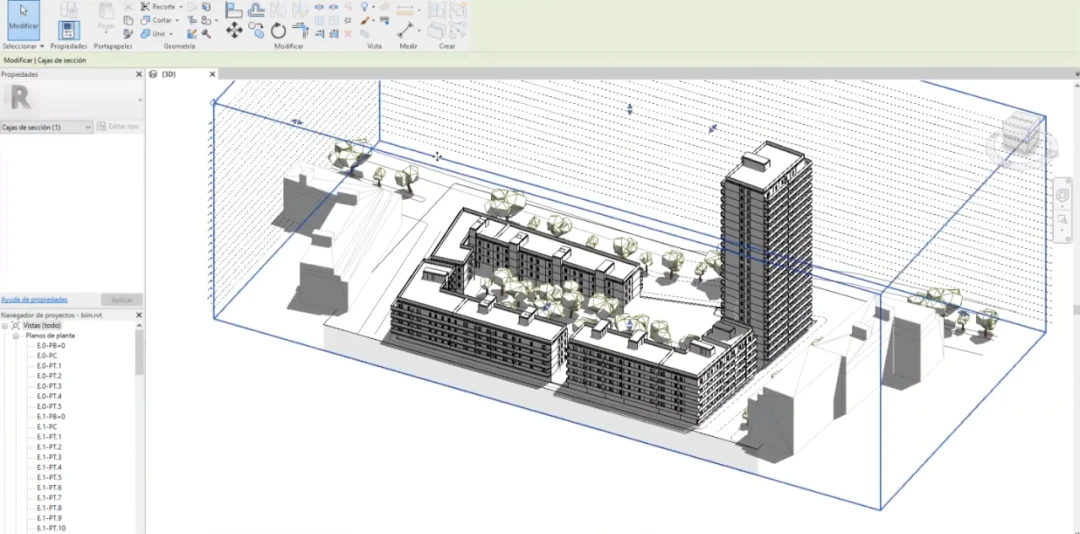This screenshot has width=1080, height=534.
Task: Open the Recorte dropdown arrow
Action: click(180, 7)
